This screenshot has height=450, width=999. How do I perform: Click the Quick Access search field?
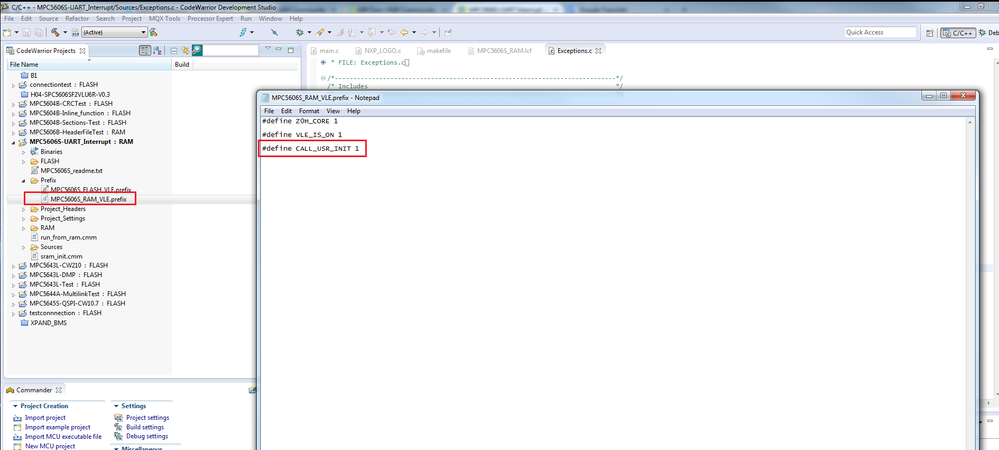[880, 32]
